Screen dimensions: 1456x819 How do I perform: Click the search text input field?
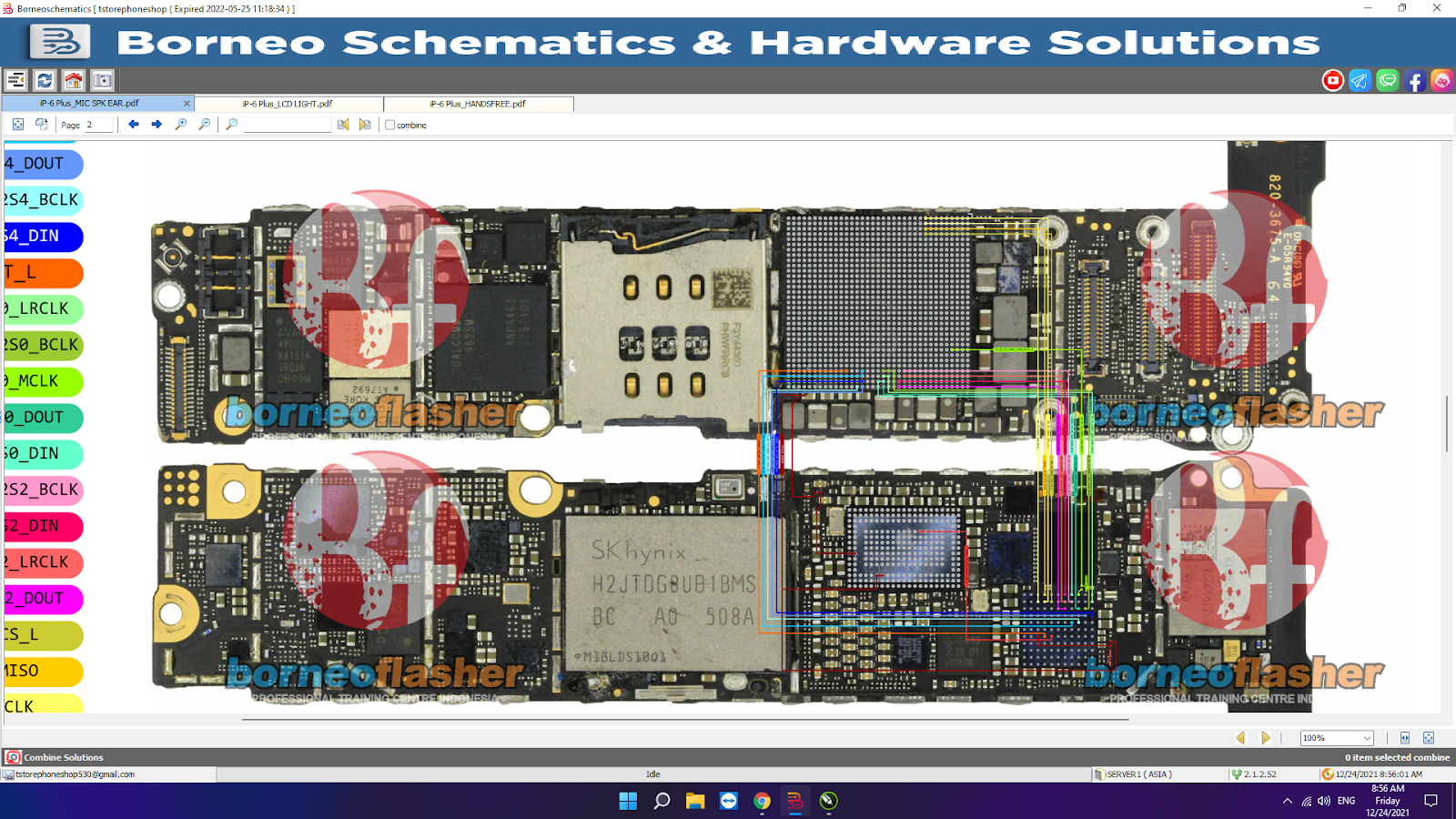(x=288, y=125)
